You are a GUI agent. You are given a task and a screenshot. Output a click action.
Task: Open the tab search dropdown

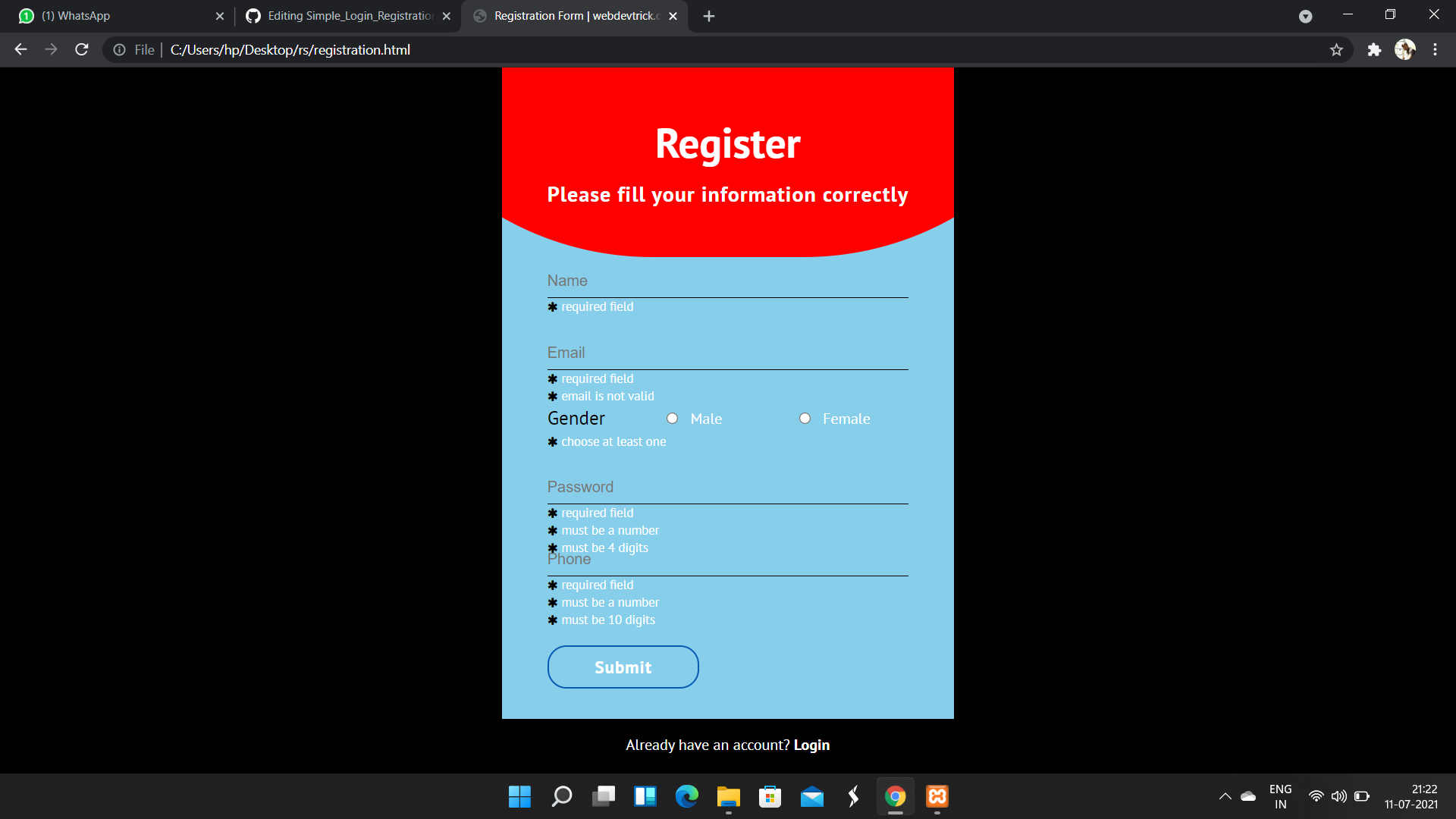[x=1305, y=16]
